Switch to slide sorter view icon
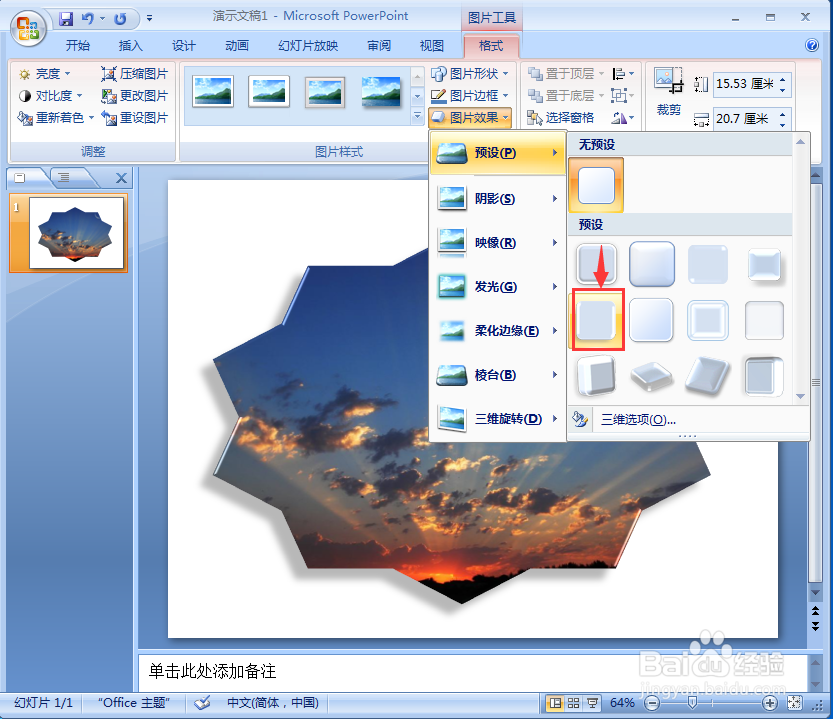833x719 pixels. tap(574, 704)
